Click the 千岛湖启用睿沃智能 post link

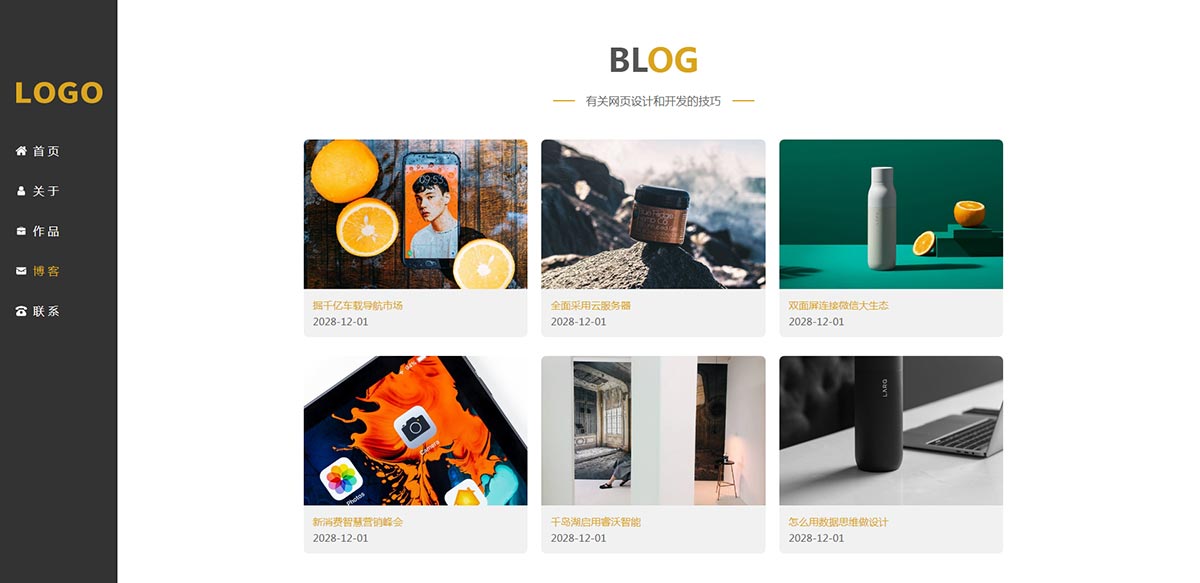pos(596,522)
